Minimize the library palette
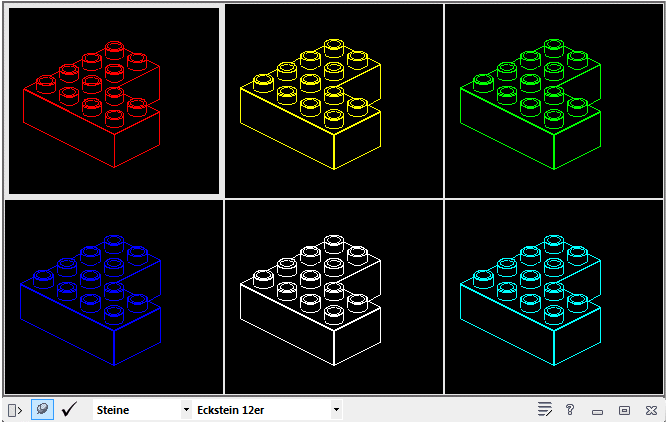666x423 pixels. click(598, 412)
